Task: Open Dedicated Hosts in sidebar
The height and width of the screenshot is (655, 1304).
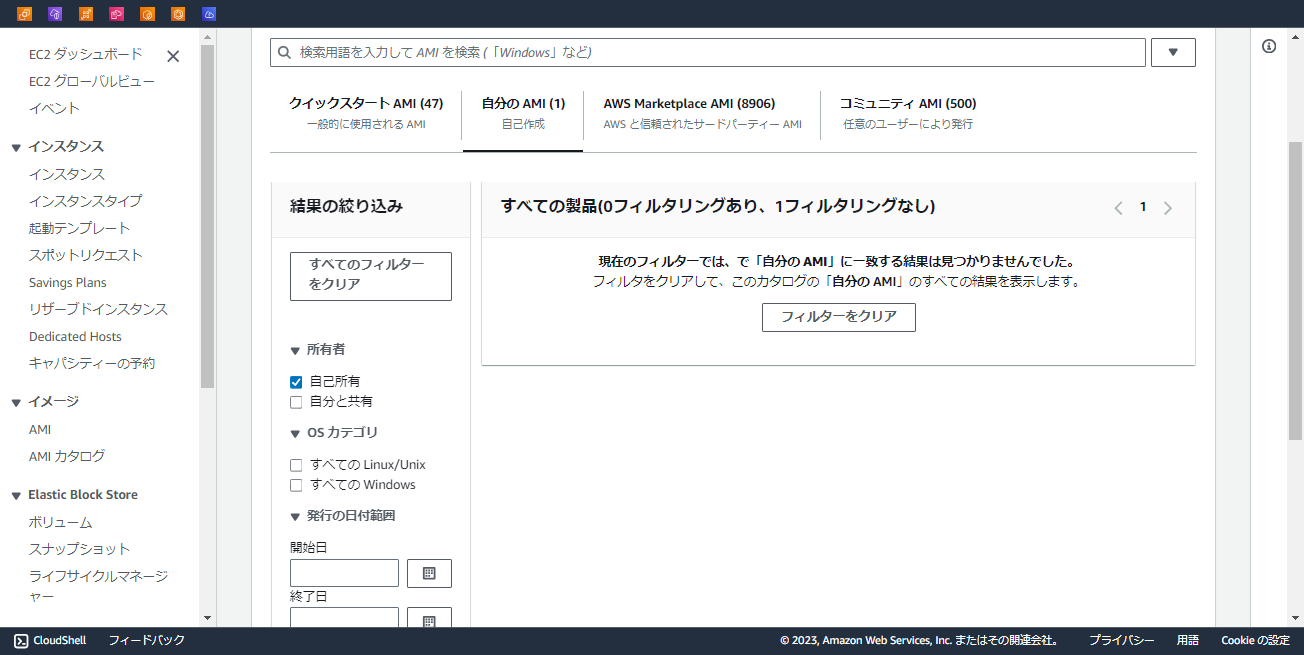Action: [75, 336]
